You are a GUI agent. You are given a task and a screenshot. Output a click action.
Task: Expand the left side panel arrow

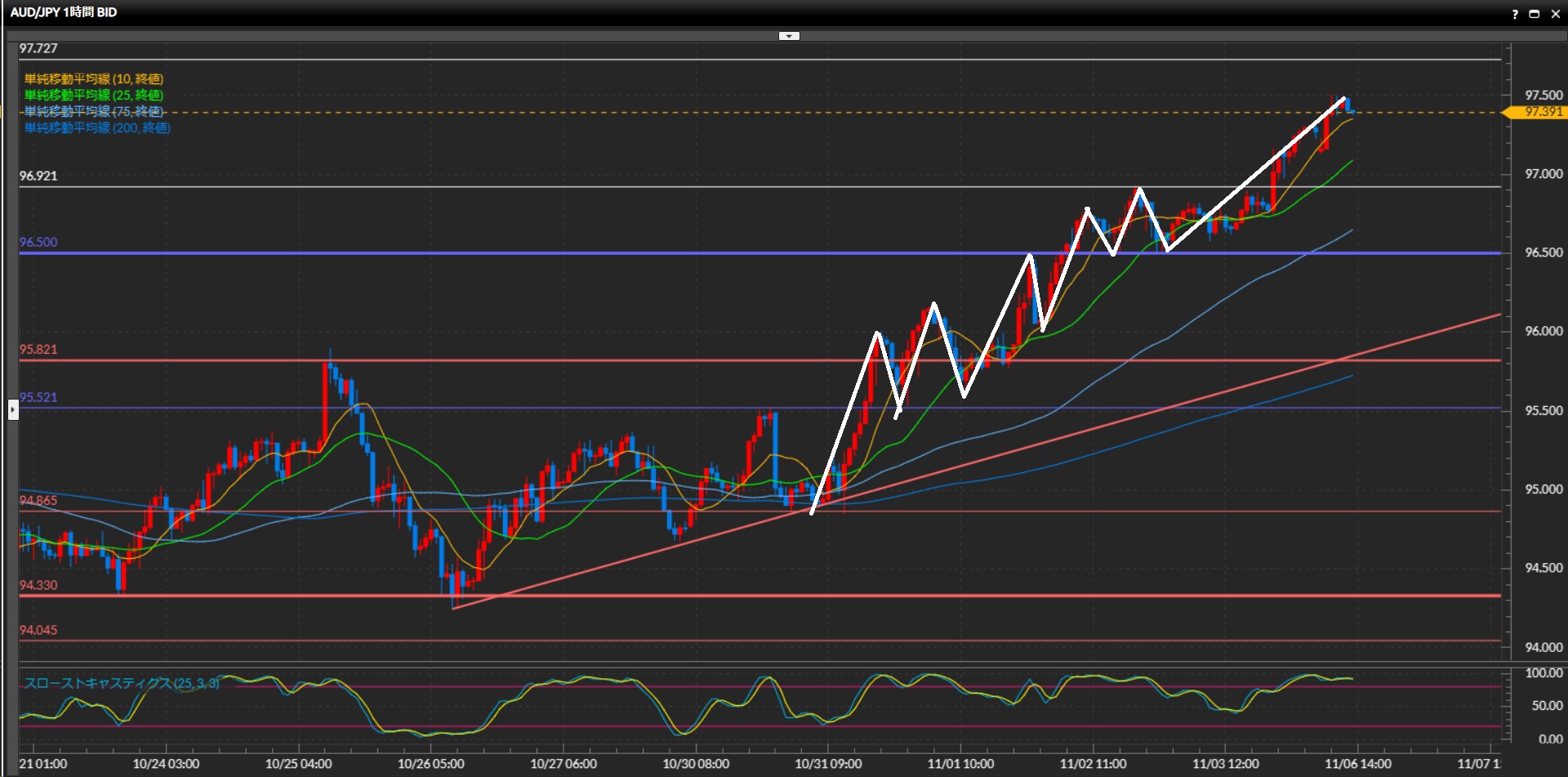(13, 409)
